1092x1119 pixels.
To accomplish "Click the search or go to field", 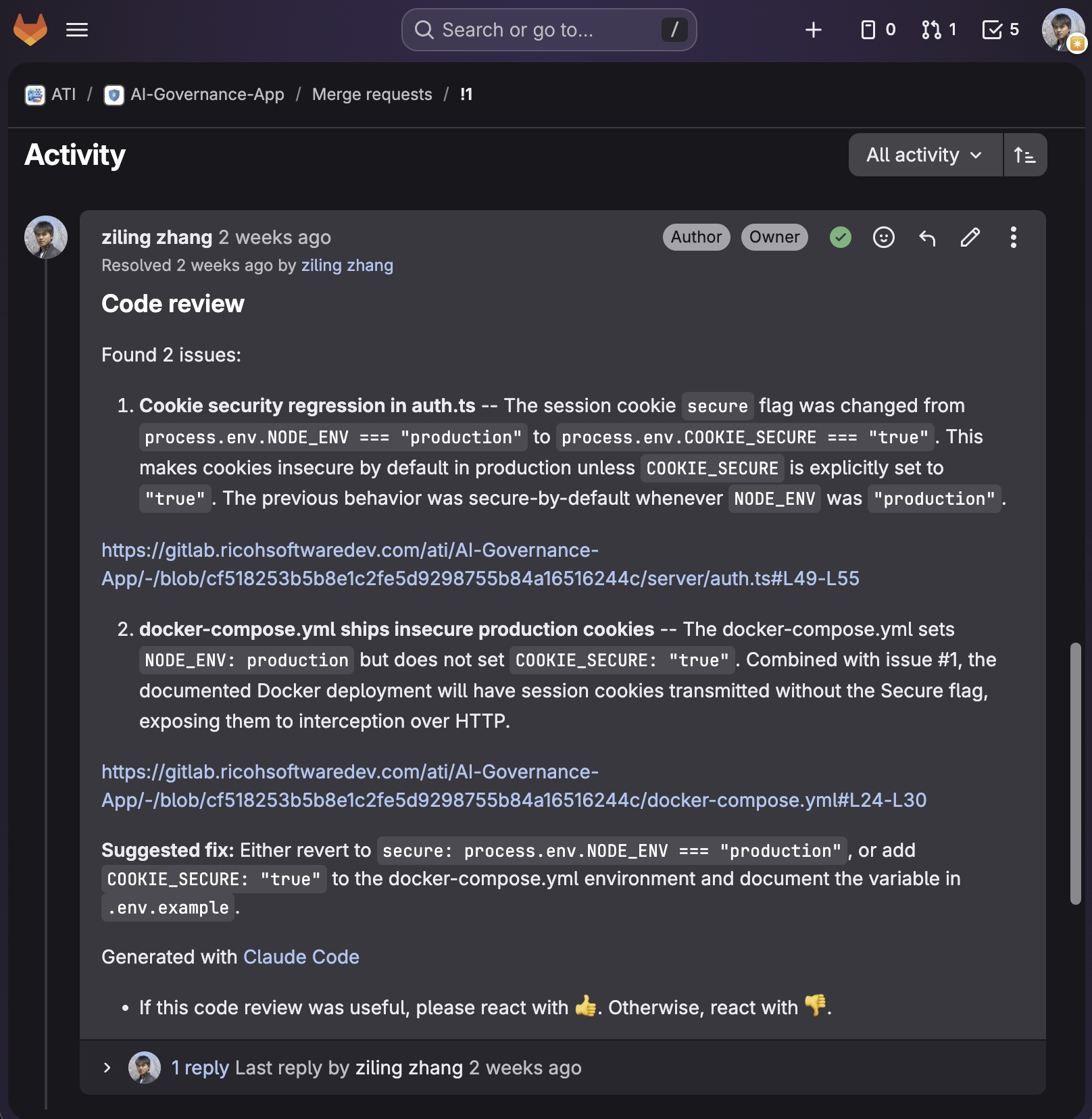I will [547, 29].
